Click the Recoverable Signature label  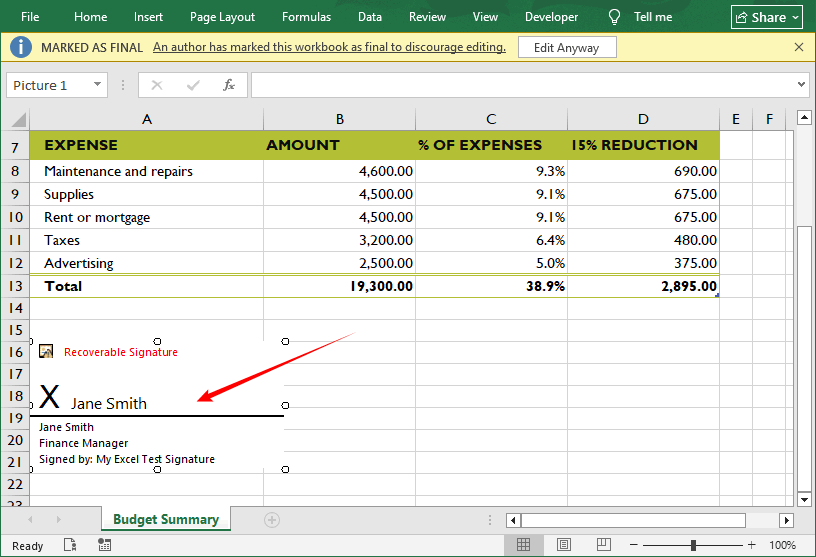click(121, 352)
